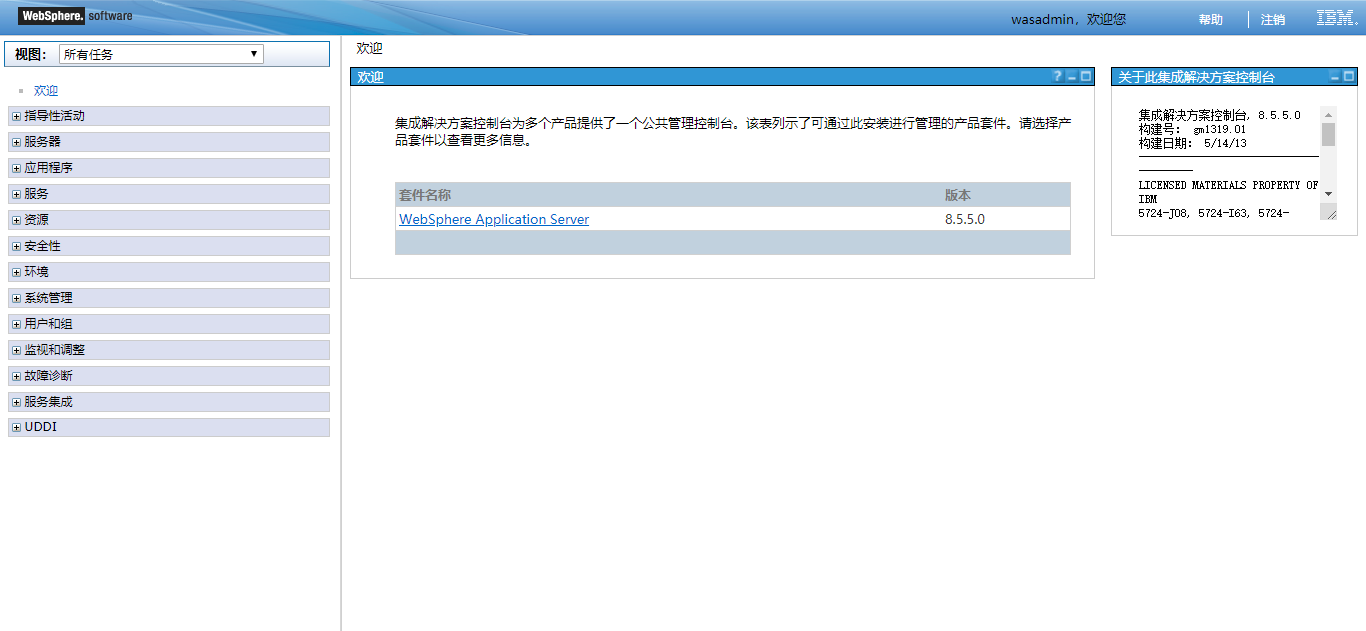This screenshot has width=1366, height=631.
Task: Select the 故障诊断 label in navigation
Action: click(49, 376)
